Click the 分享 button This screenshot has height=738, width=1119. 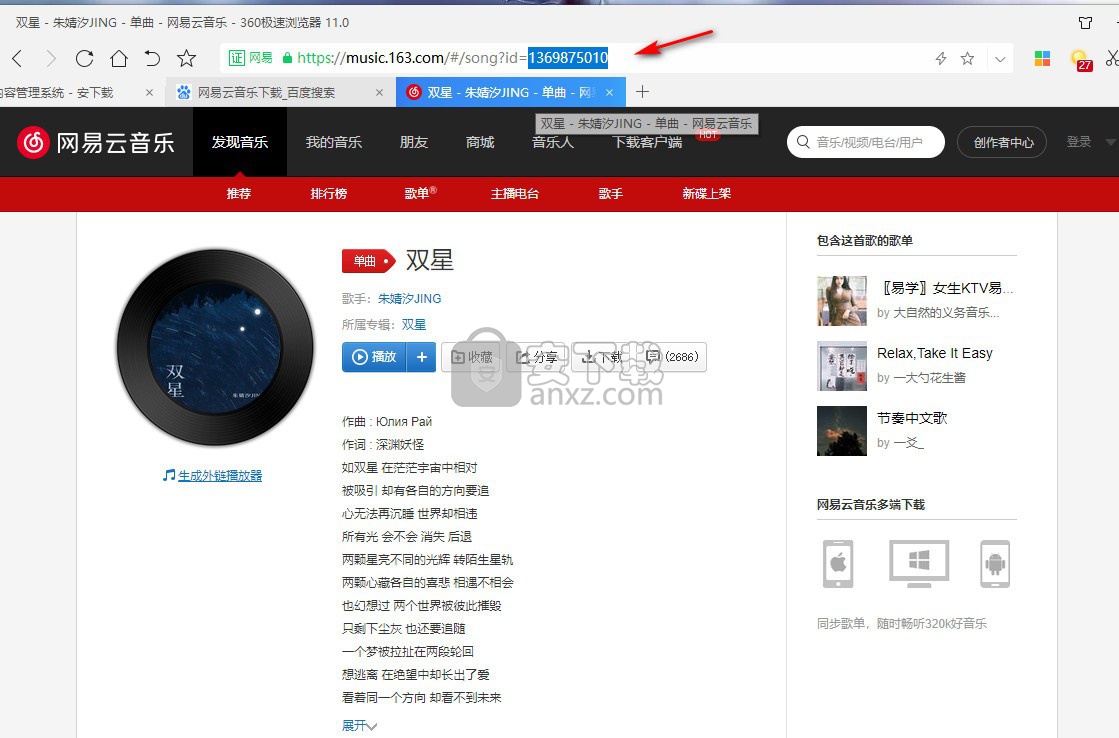tap(537, 357)
